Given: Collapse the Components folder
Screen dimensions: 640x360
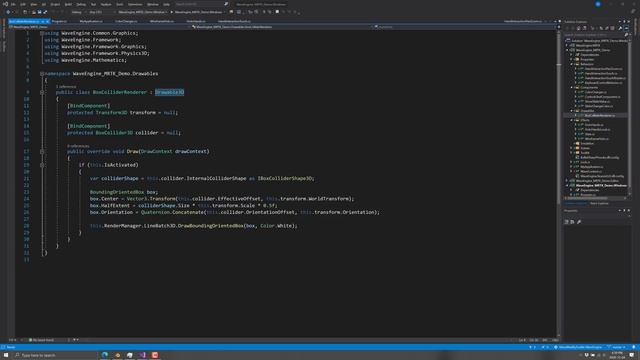Looking at the screenshot, I should coord(571,87).
